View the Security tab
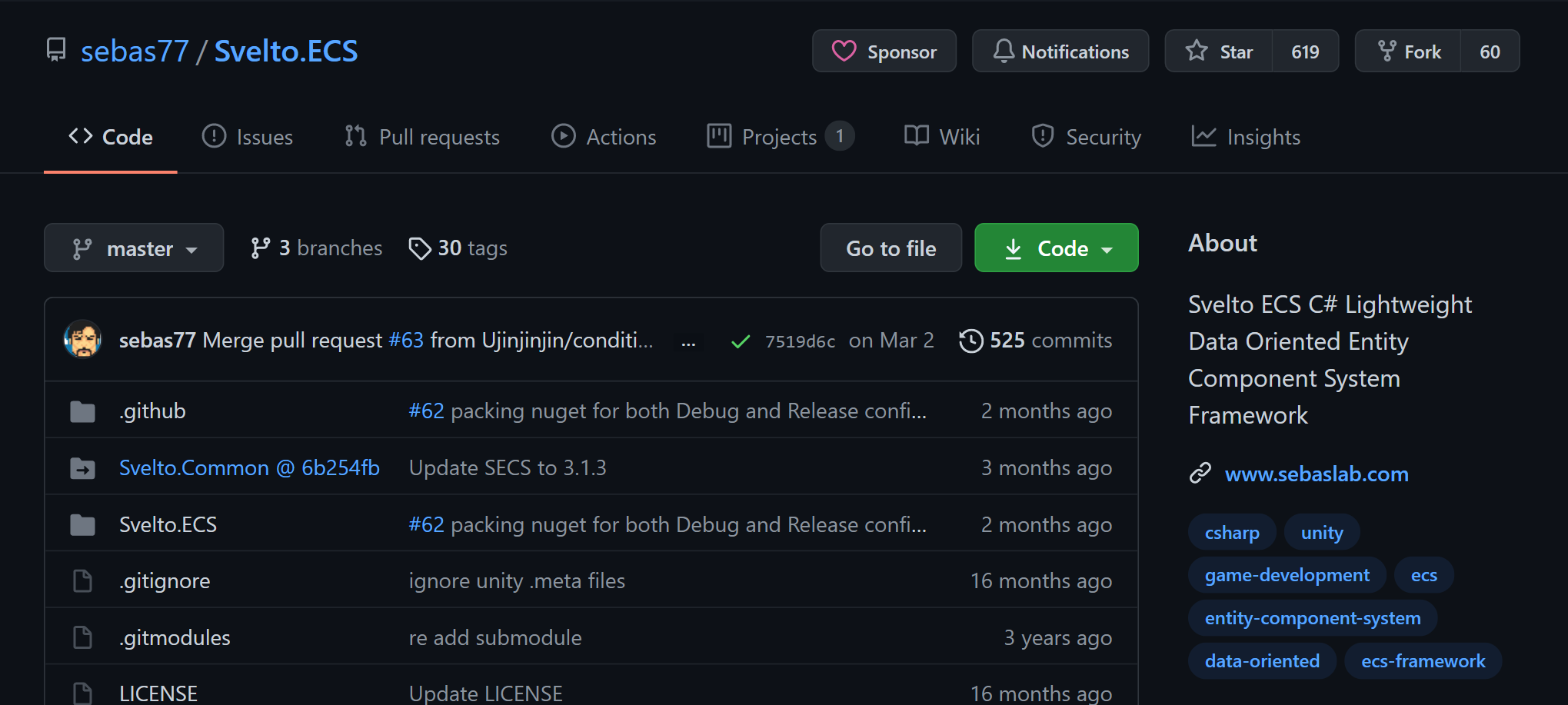The image size is (1568, 705). coord(1086,137)
